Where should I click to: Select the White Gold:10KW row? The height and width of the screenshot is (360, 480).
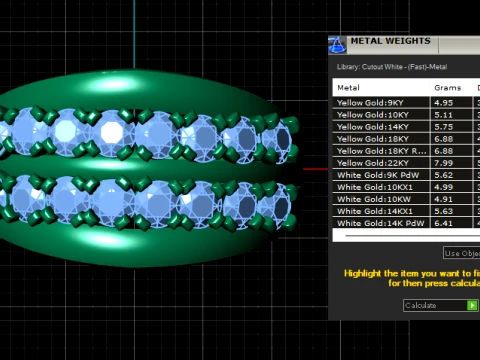(406, 199)
